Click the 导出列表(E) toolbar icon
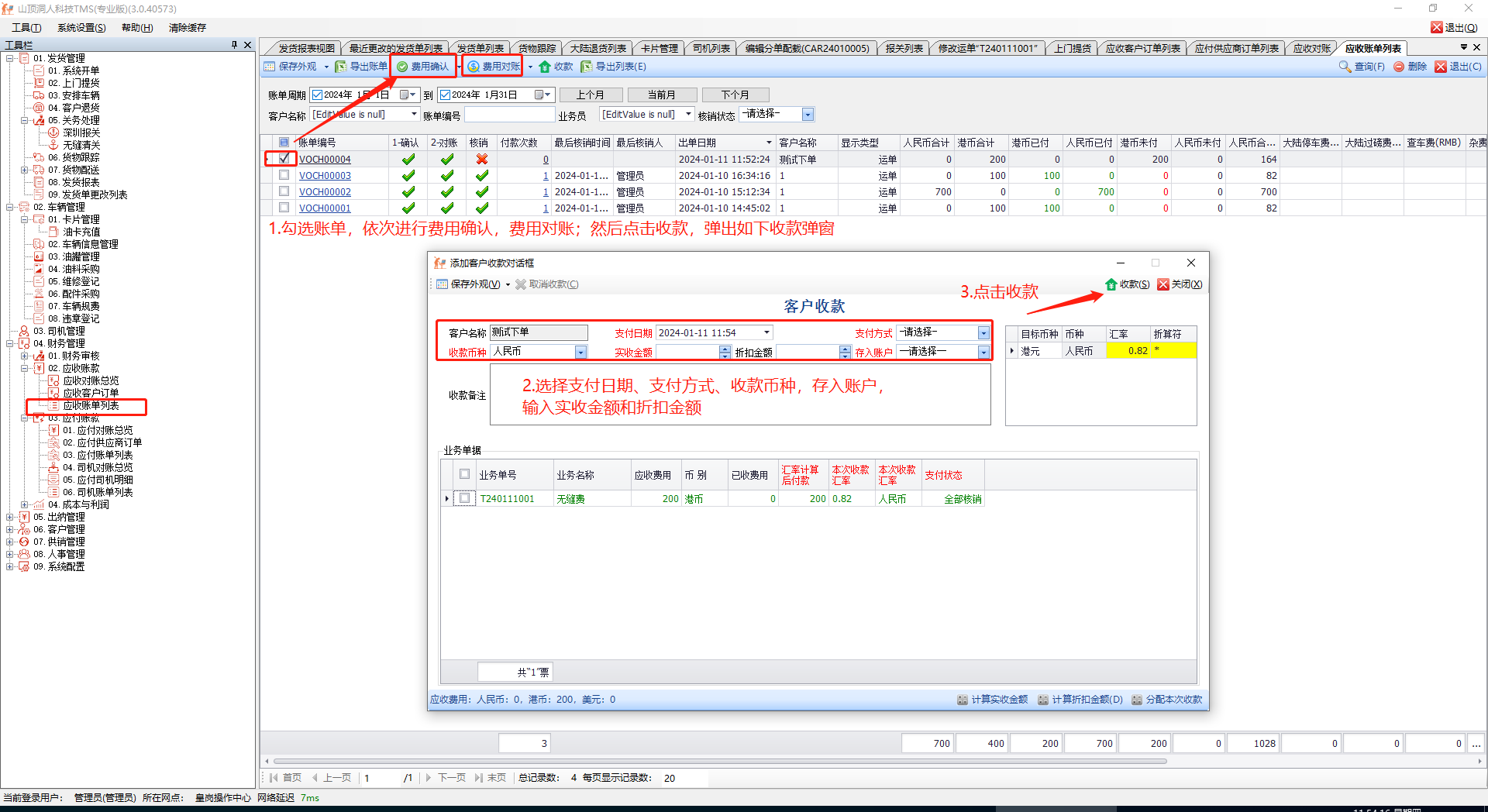Screen dimensions: 1488x812 point(587,67)
